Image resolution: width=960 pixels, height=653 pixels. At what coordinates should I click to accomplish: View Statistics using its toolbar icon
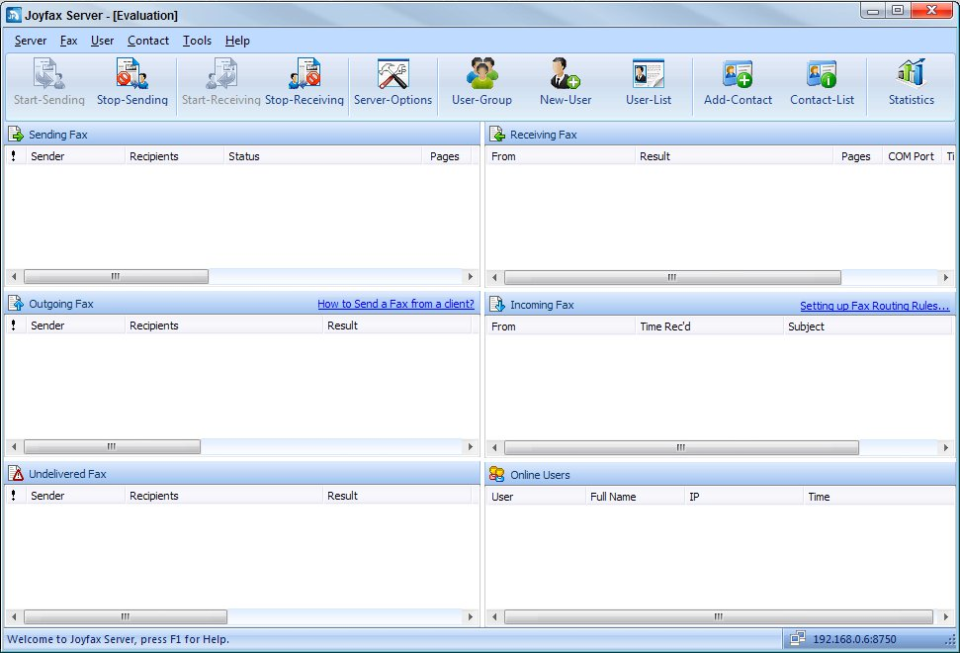pos(910,83)
